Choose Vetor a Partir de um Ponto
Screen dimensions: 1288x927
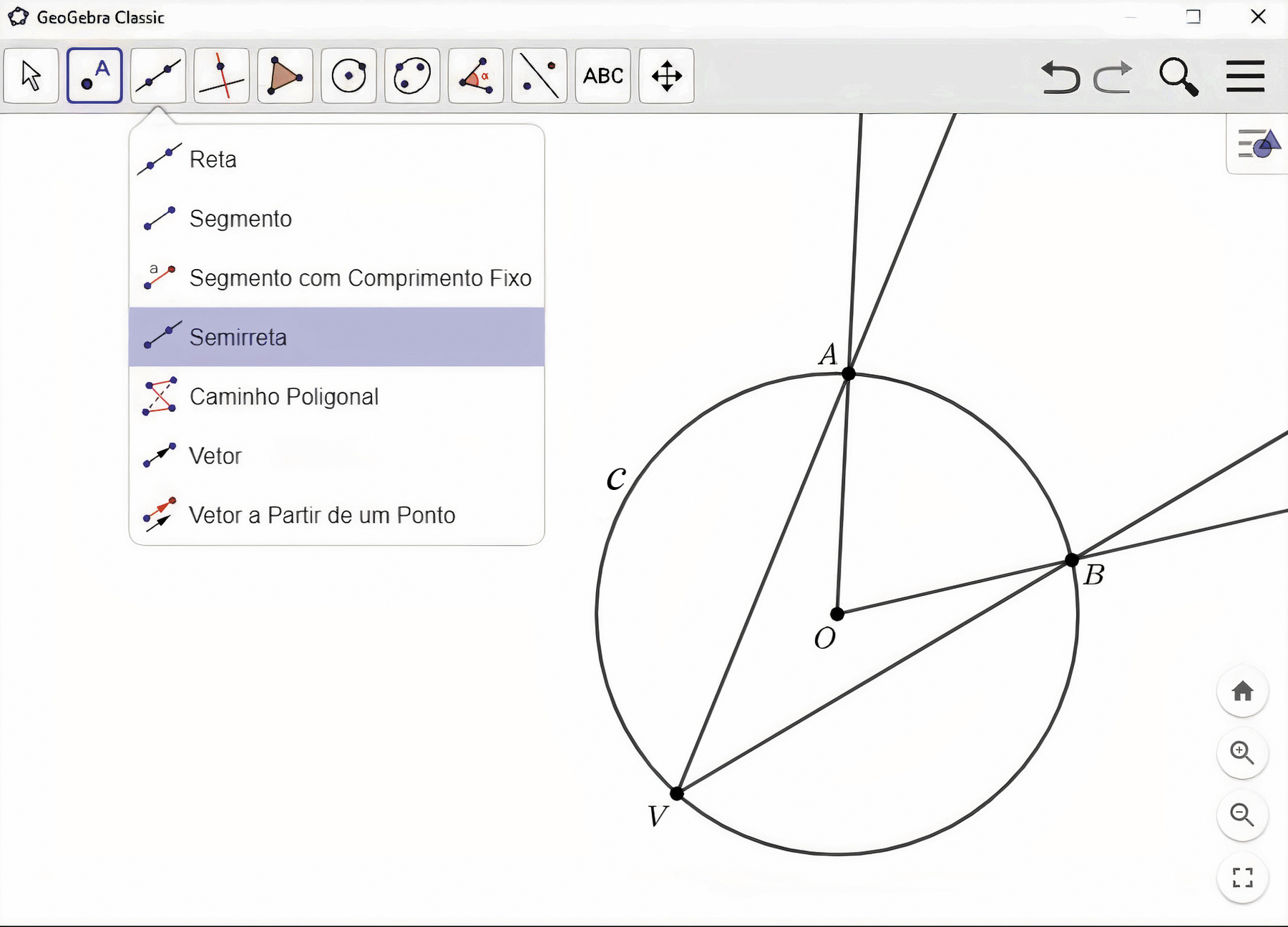[336, 515]
